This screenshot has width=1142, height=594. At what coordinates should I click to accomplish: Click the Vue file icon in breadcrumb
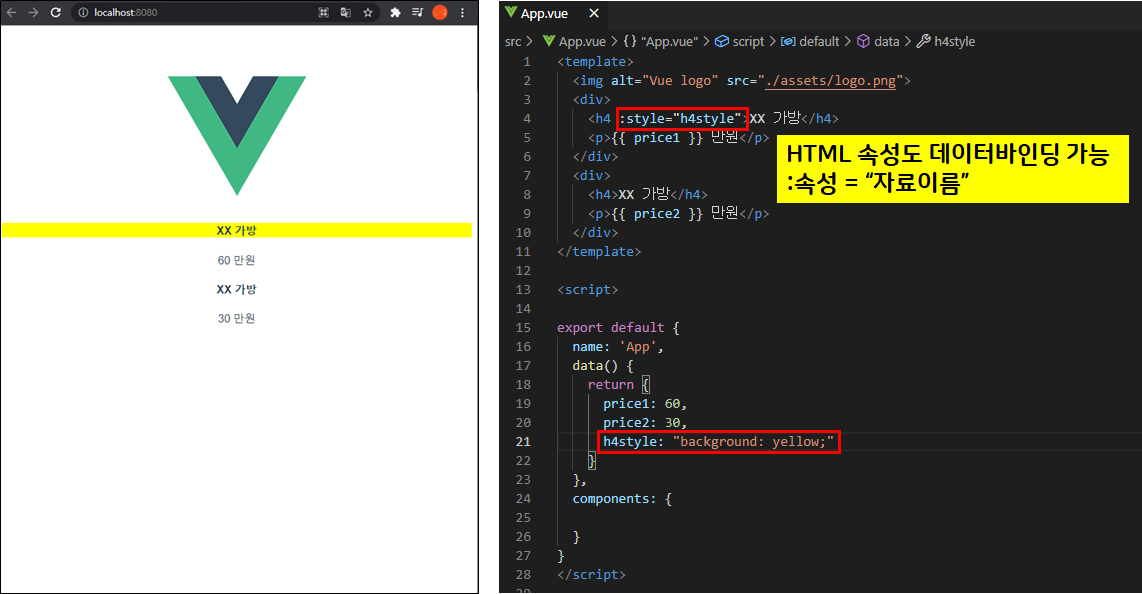coord(549,41)
